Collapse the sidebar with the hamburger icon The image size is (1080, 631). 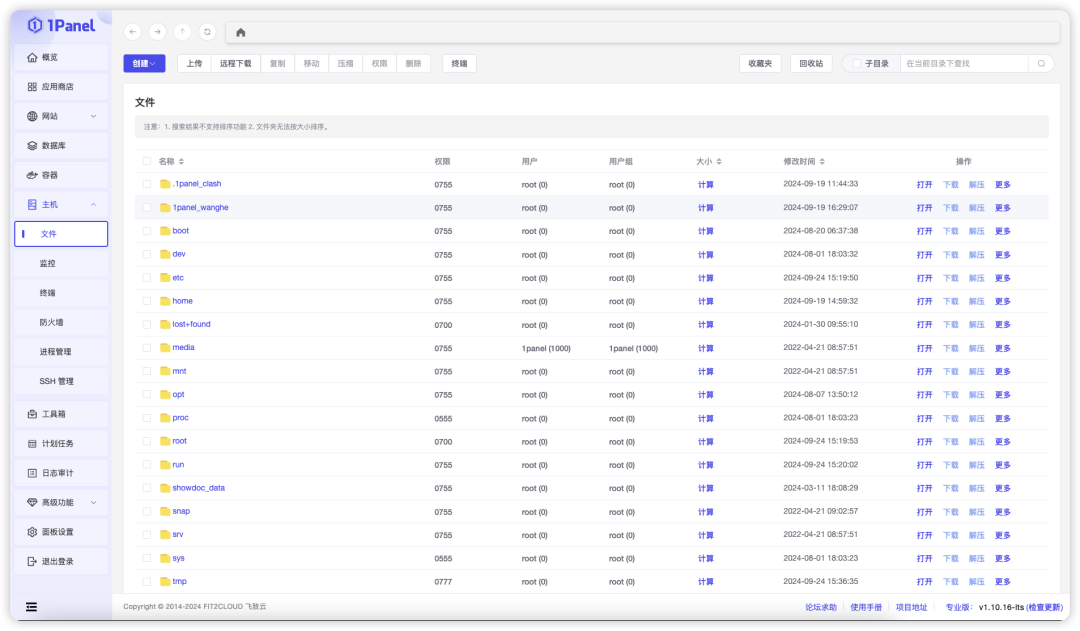[x=32, y=607]
